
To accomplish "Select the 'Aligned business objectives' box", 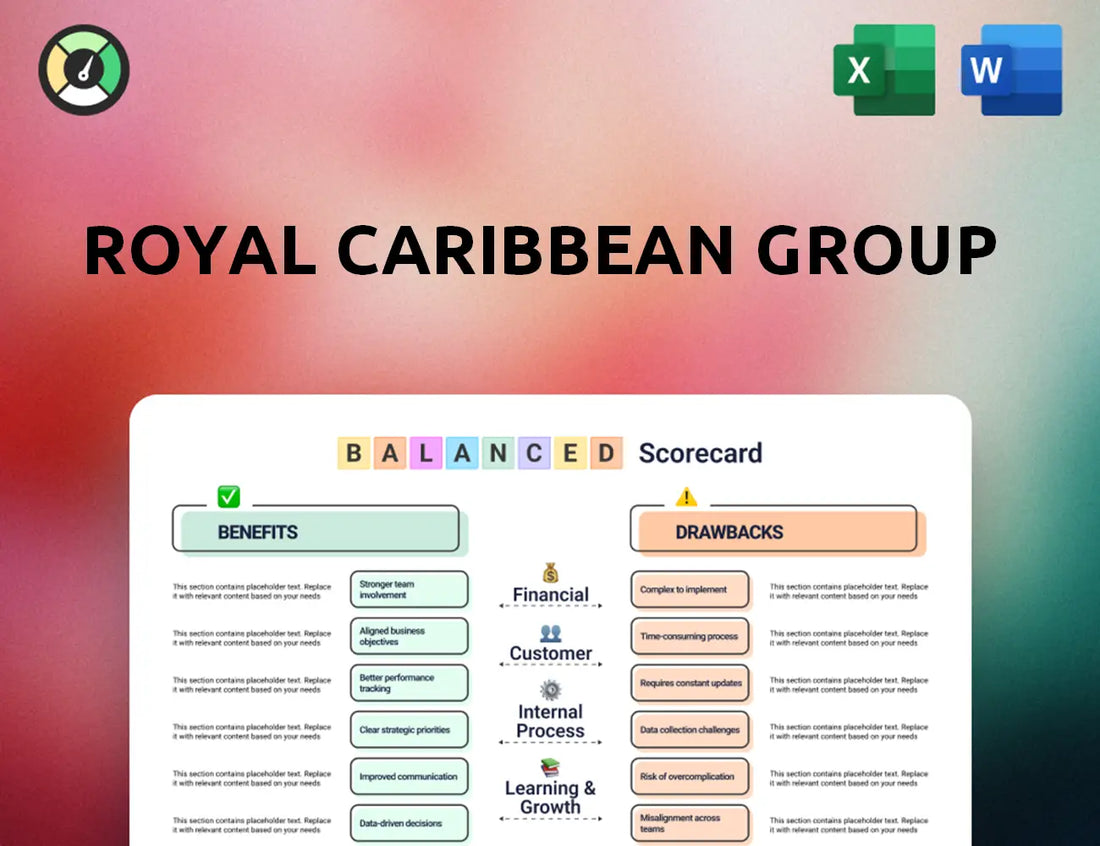I will 409,636.
